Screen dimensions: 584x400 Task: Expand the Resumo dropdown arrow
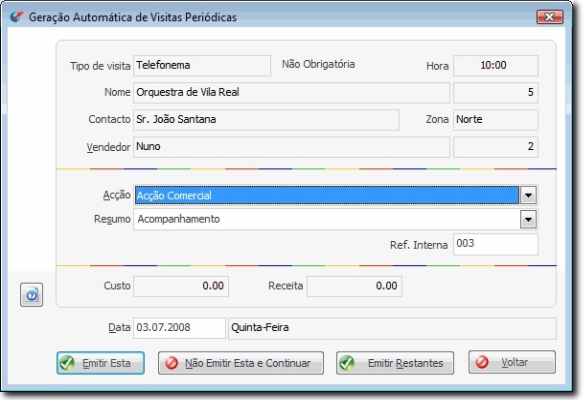(x=528, y=219)
